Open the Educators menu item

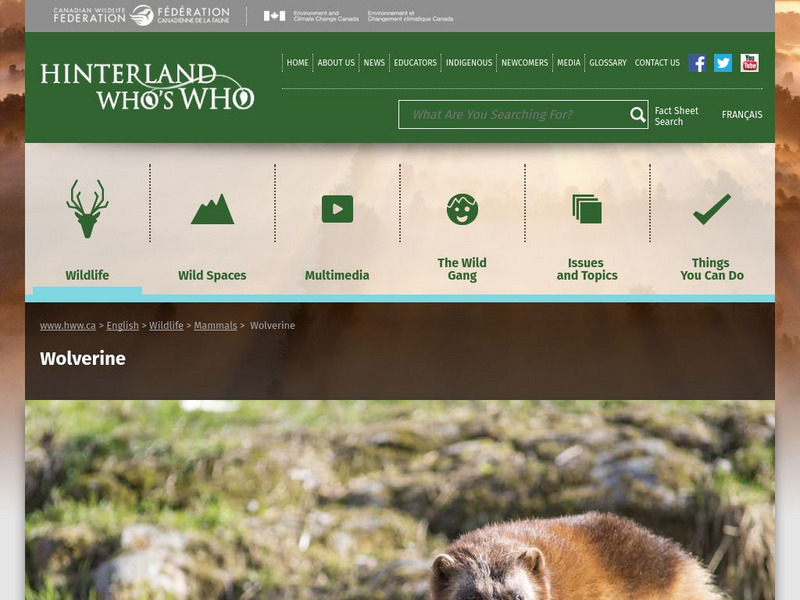click(x=415, y=62)
